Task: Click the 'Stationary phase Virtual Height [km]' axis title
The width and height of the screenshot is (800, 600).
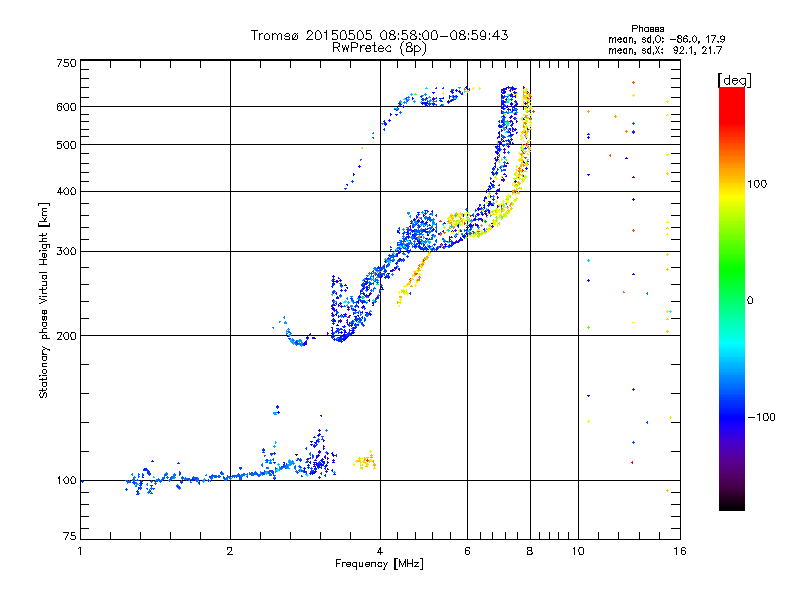Action: pos(44,300)
